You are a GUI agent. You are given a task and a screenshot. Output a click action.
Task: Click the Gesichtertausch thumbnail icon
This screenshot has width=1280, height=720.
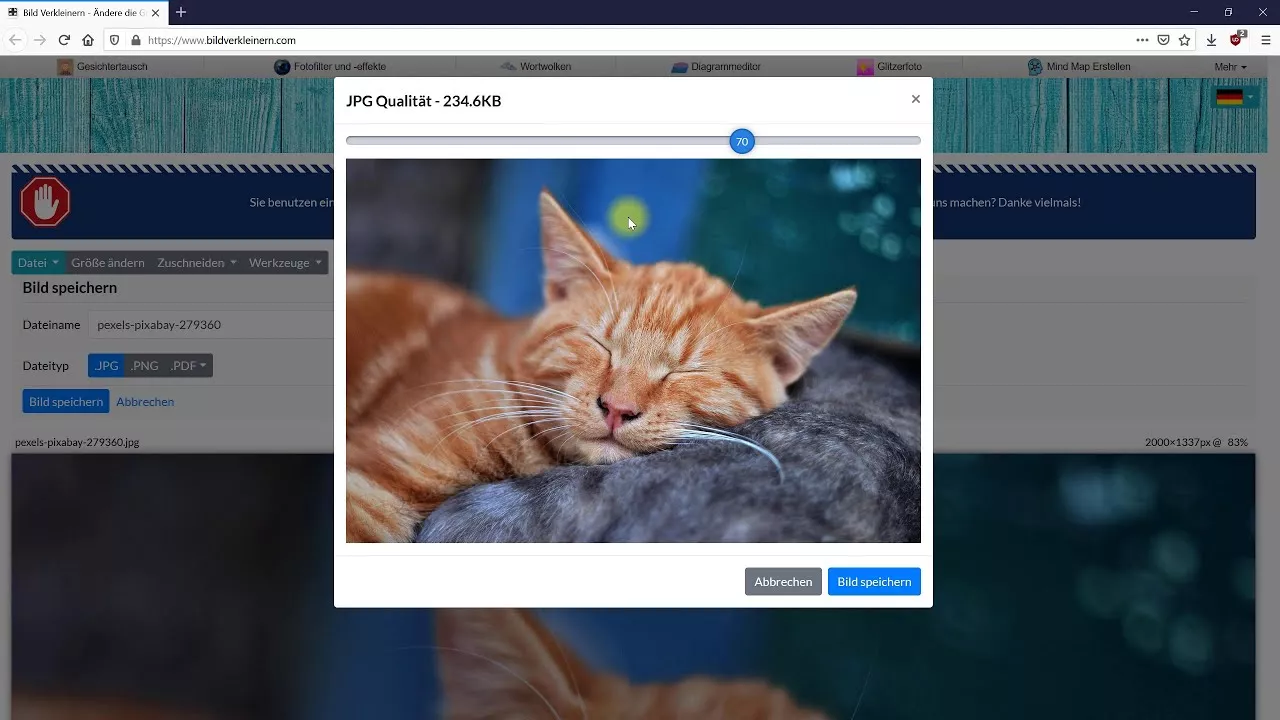point(65,67)
